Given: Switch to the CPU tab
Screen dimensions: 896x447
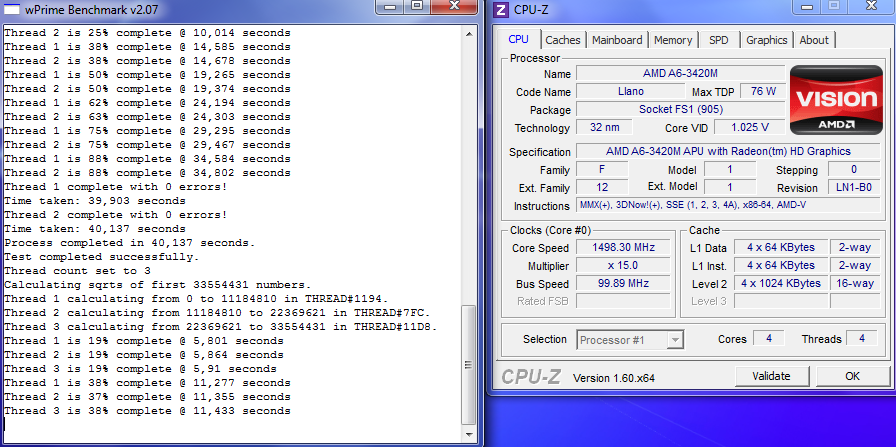Looking at the screenshot, I should coord(518,39).
